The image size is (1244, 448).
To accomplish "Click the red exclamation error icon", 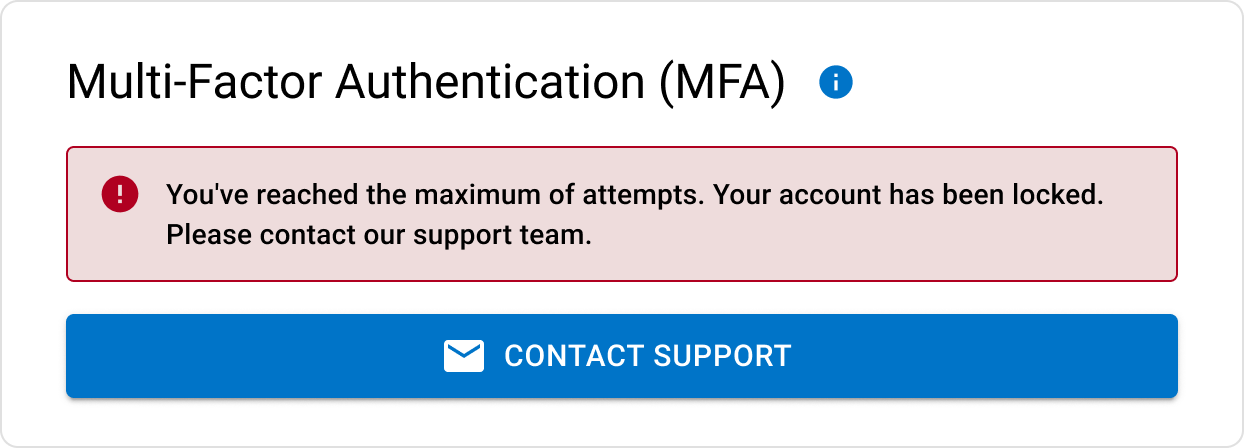I will click(x=119, y=194).
